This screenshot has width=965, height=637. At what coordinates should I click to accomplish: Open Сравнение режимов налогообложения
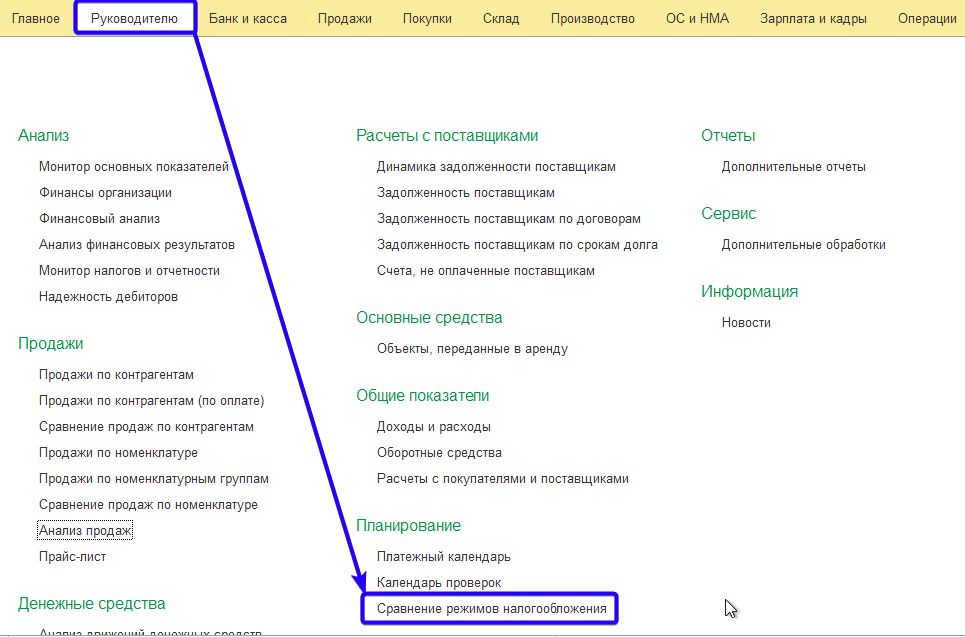[492, 609]
